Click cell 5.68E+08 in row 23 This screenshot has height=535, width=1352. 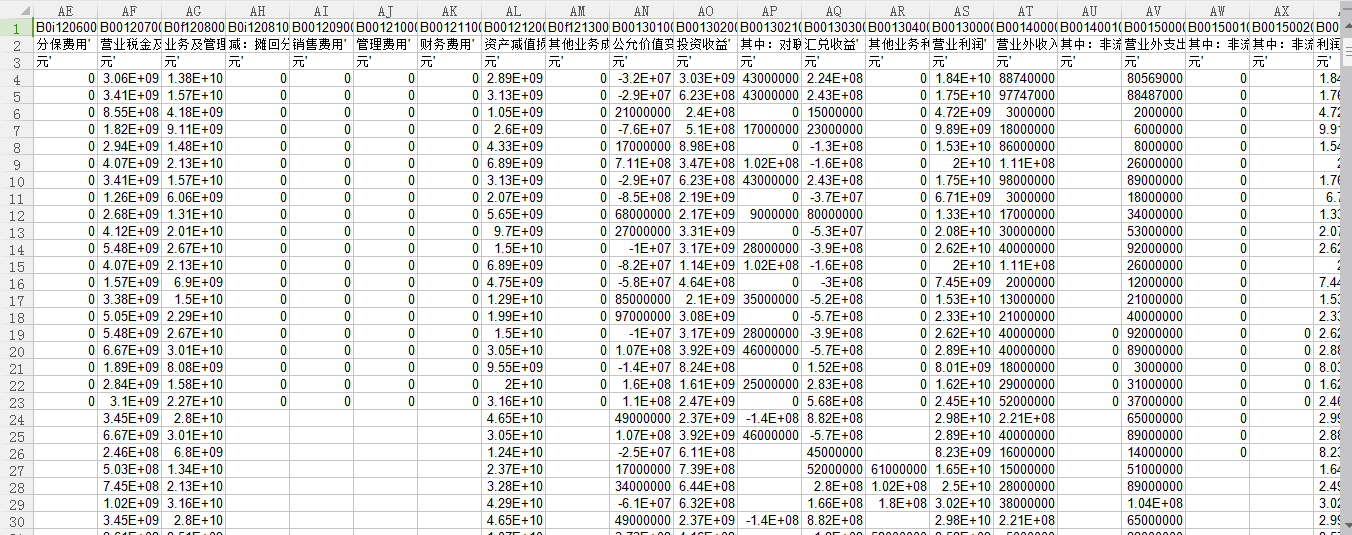point(834,401)
